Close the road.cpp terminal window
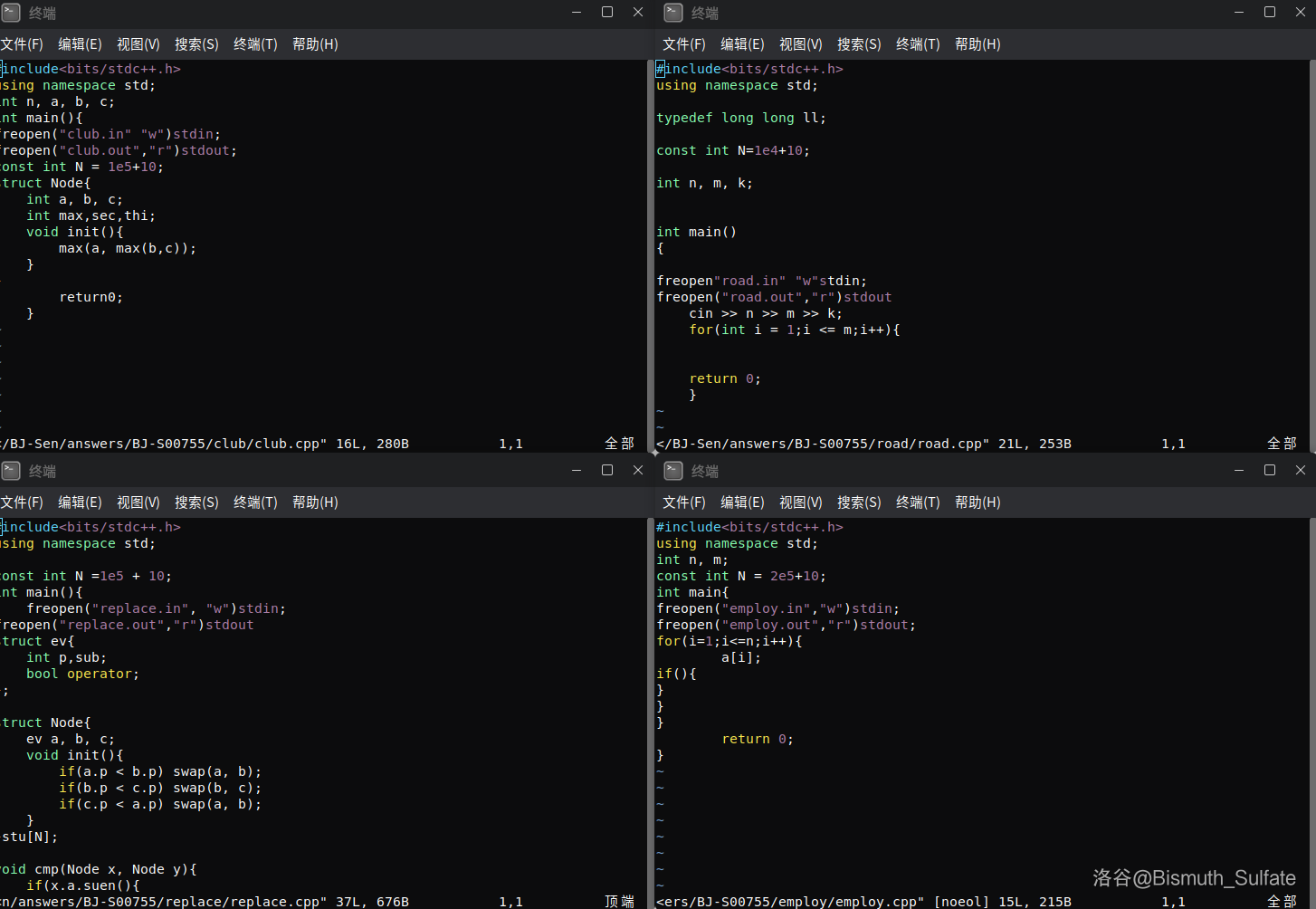1316x909 pixels. pyautogui.click(x=1301, y=13)
